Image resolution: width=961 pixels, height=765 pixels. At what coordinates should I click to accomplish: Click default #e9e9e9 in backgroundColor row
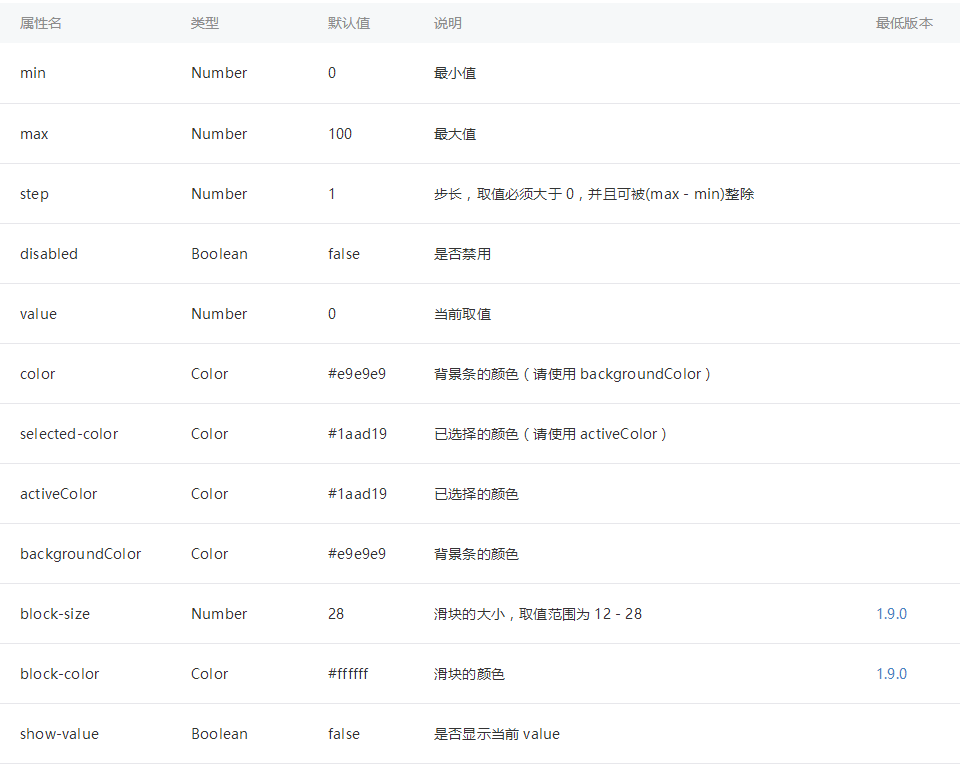point(357,554)
